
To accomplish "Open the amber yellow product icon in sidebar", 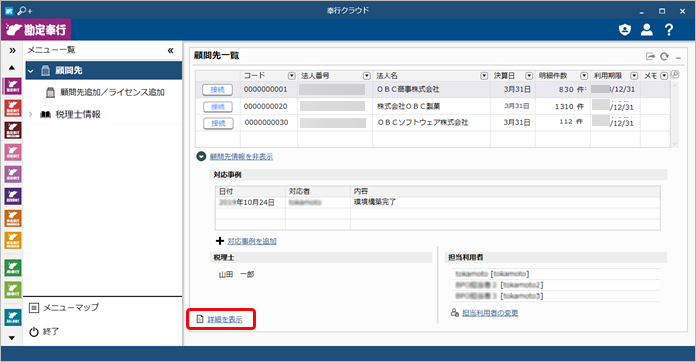I will coord(13,240).
